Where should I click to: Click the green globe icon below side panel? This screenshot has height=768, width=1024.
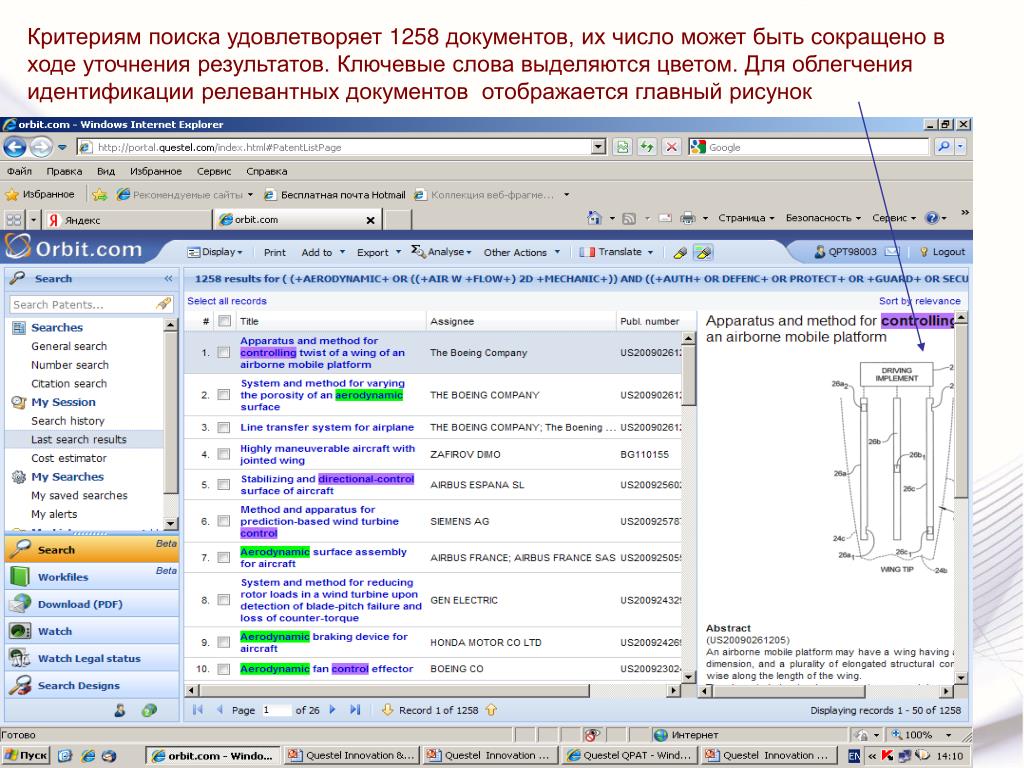pyautogui.click(x=149, y=710)
